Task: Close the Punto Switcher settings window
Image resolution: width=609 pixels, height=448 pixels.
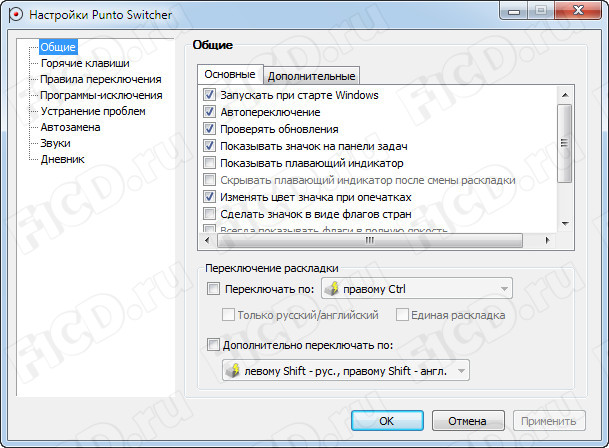Action: (578, 10)
